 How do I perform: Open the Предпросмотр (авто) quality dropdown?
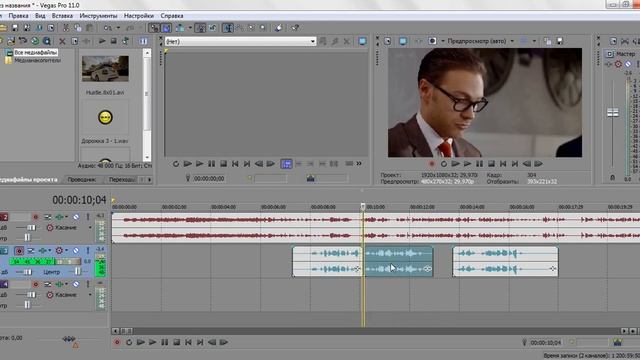pos(480,41)
